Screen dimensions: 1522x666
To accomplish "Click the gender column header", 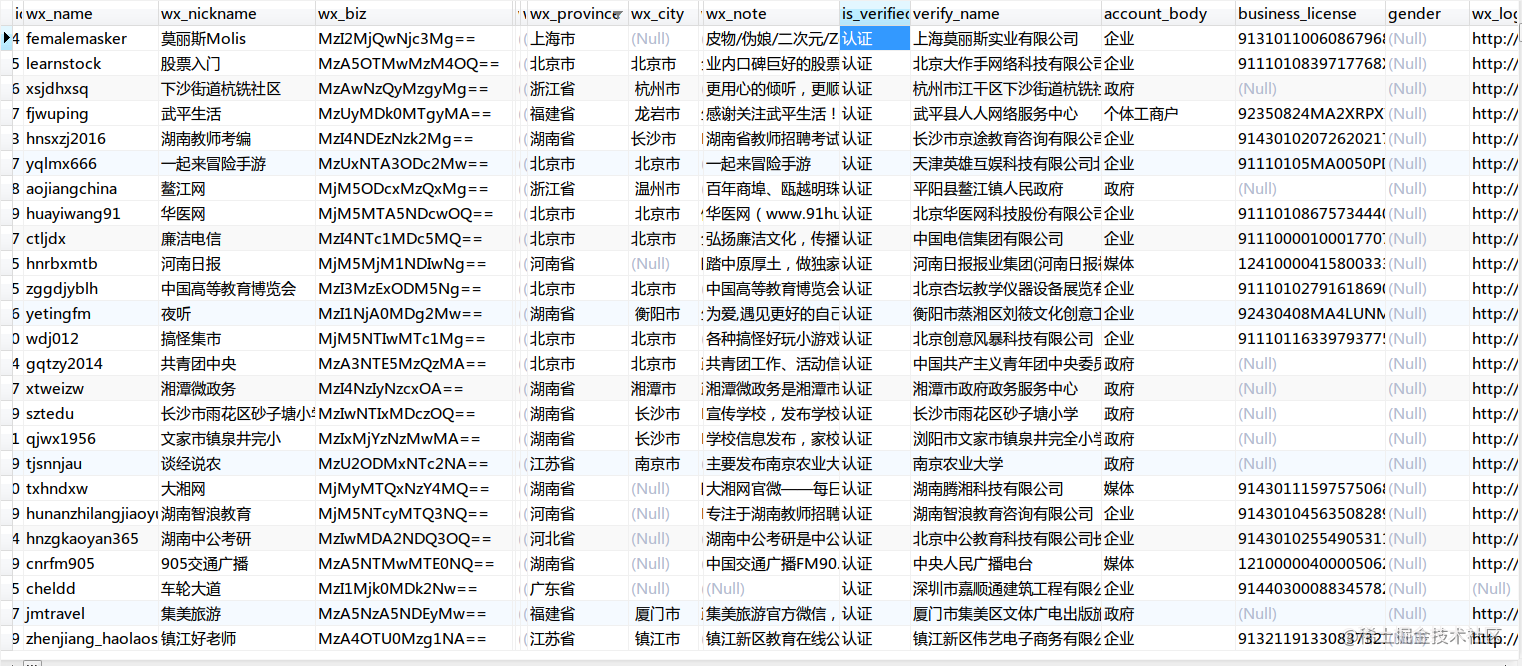I will 1427,14.
